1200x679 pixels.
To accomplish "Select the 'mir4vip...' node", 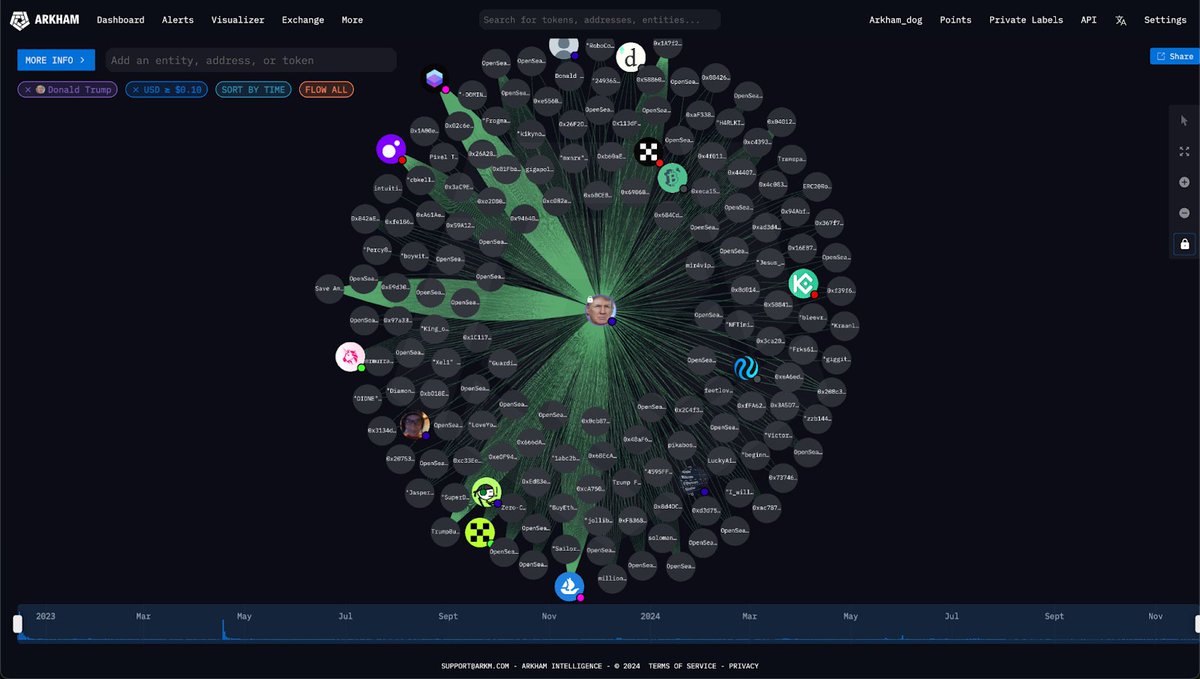I will coord(699,265).
